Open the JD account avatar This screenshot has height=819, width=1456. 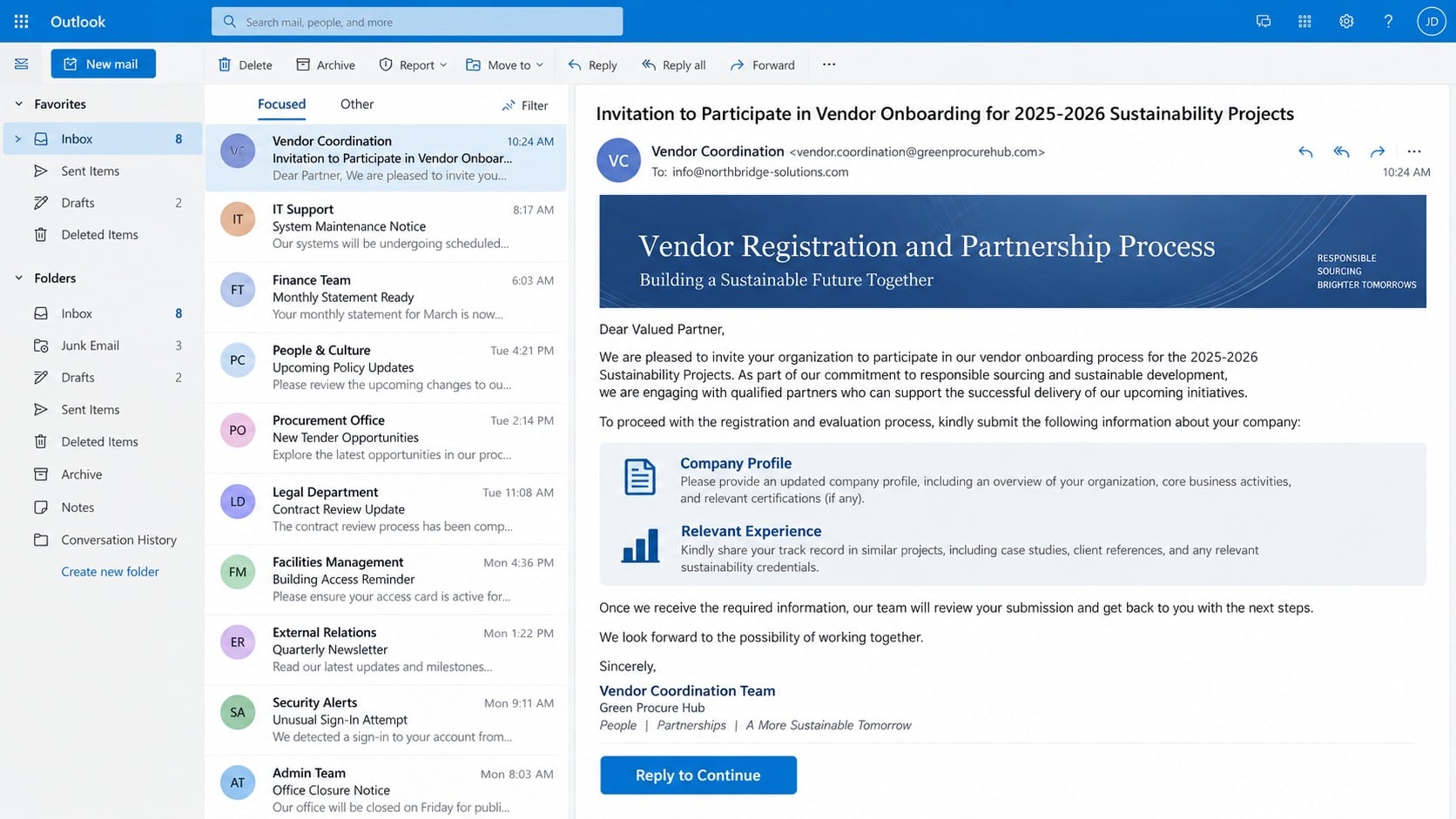pyautogui.click(x=1432, y=22)
